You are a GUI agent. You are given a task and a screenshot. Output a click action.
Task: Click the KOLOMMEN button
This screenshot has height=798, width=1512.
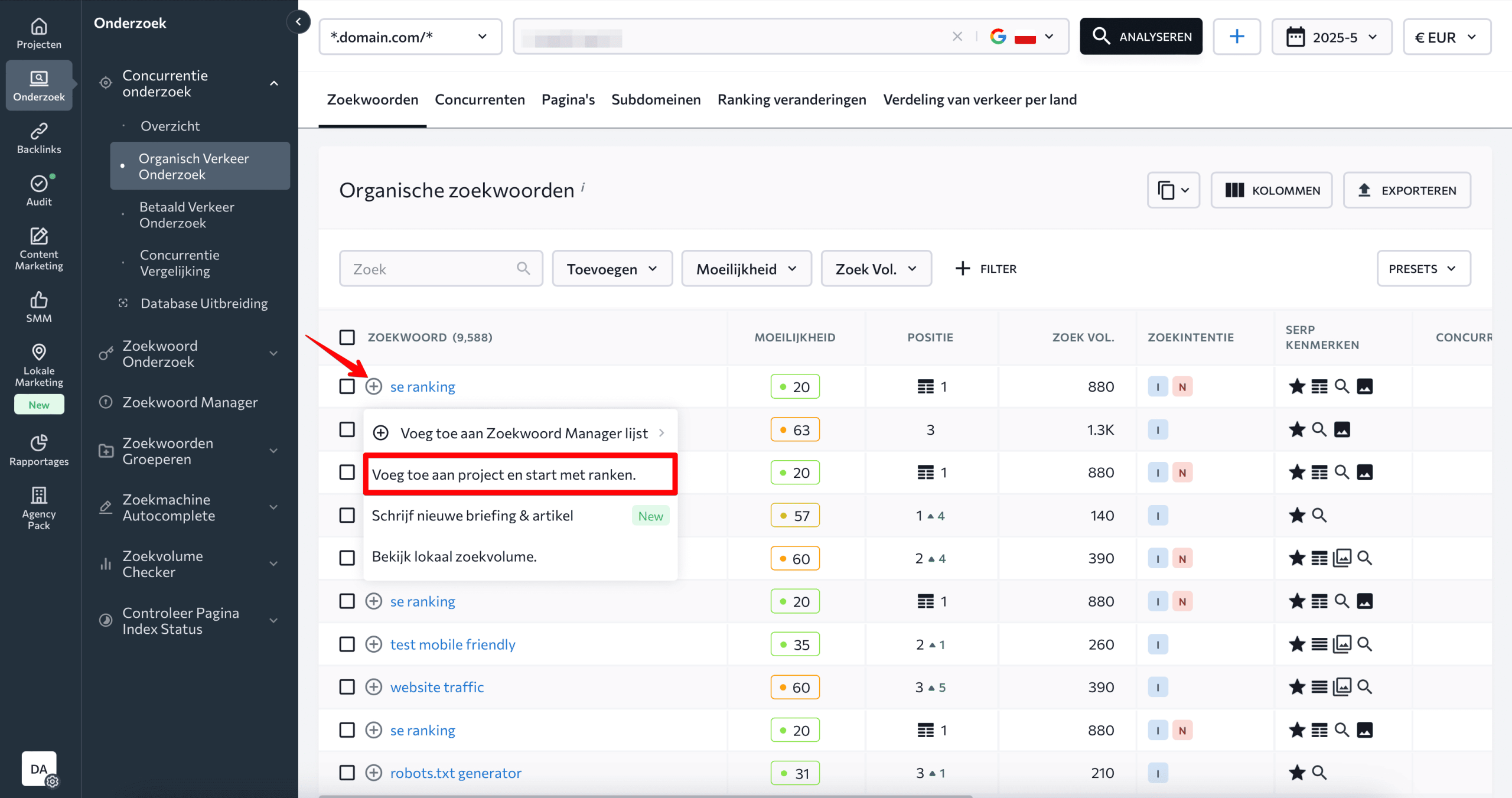(1272, 190)
